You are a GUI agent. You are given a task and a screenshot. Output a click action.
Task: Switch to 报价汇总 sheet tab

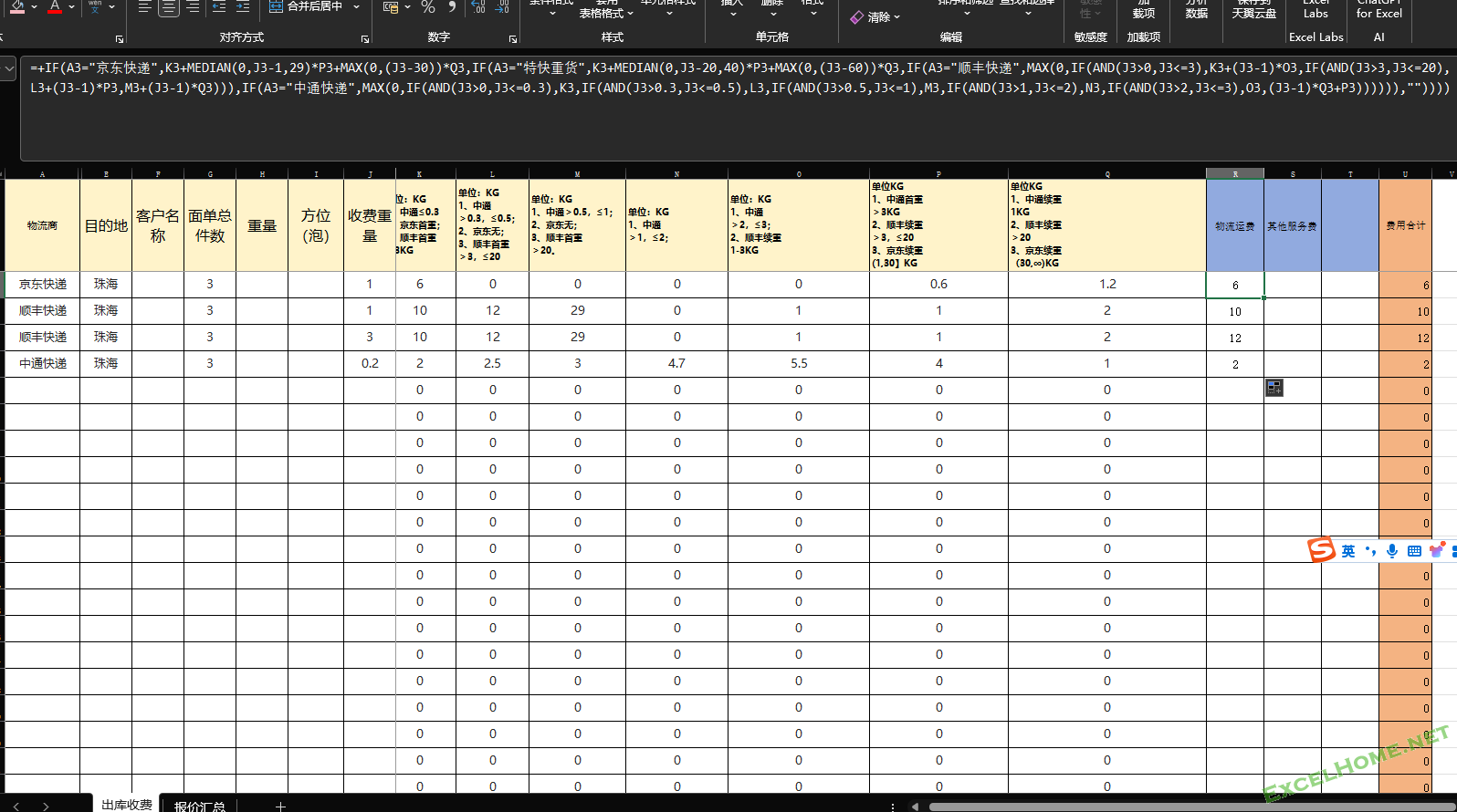(x=200, y=806)
